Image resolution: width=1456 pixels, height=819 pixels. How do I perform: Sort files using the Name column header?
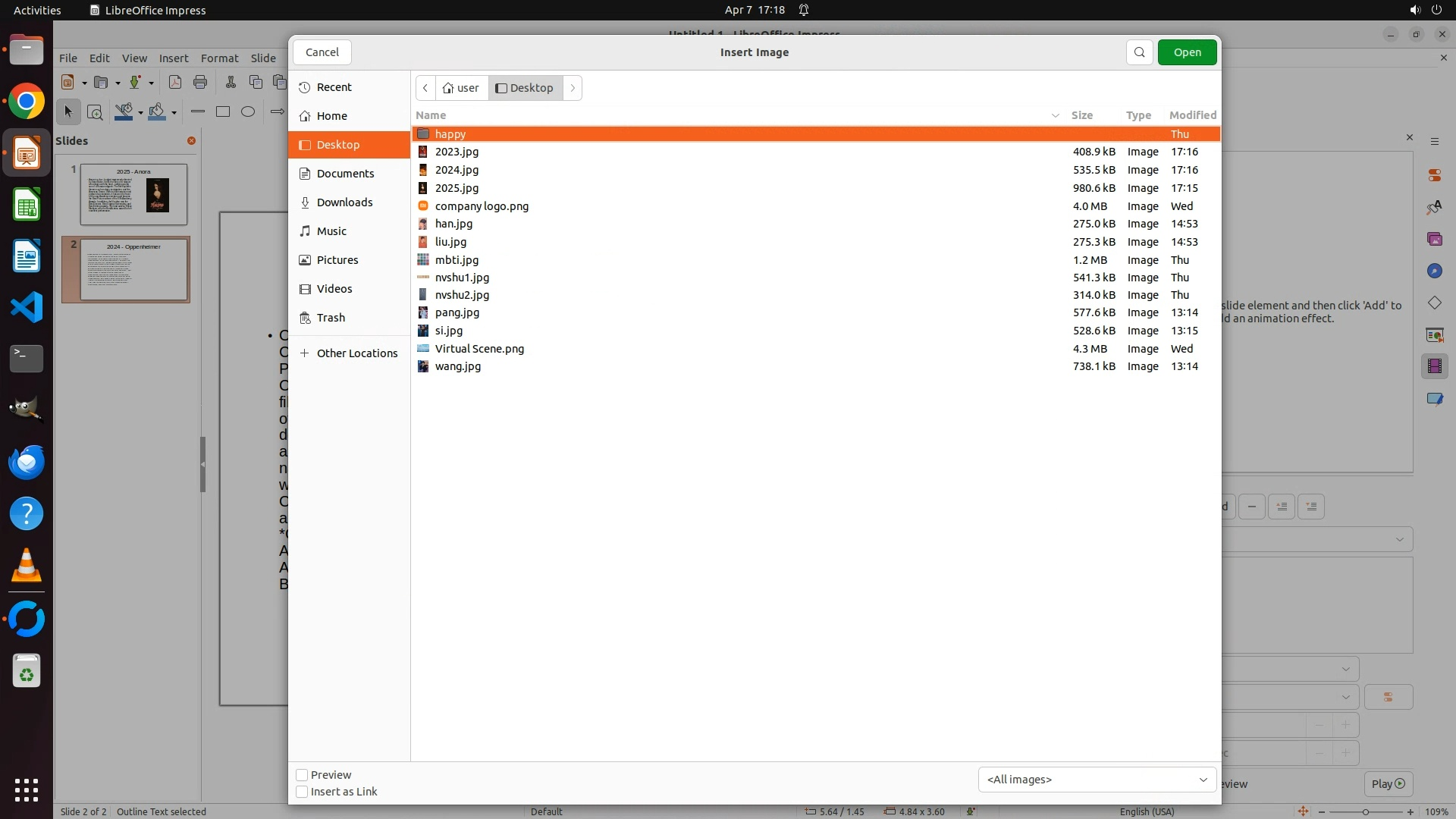431,115
